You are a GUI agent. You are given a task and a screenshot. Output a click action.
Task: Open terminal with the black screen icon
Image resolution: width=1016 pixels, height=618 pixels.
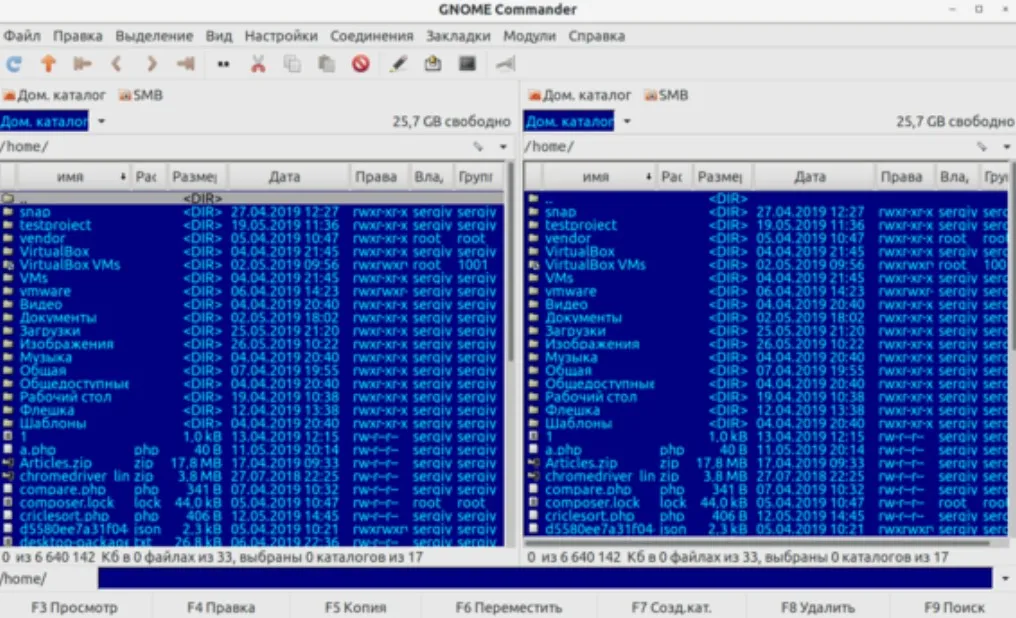click(x=467, y=63)
